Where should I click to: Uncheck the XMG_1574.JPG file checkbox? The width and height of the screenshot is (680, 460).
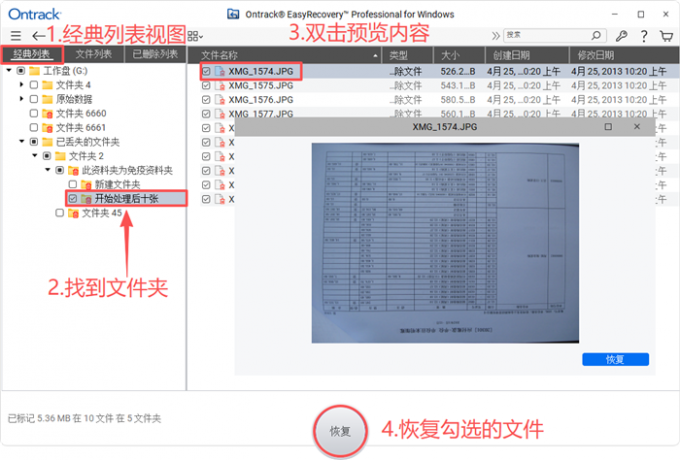tap(206, 72)
